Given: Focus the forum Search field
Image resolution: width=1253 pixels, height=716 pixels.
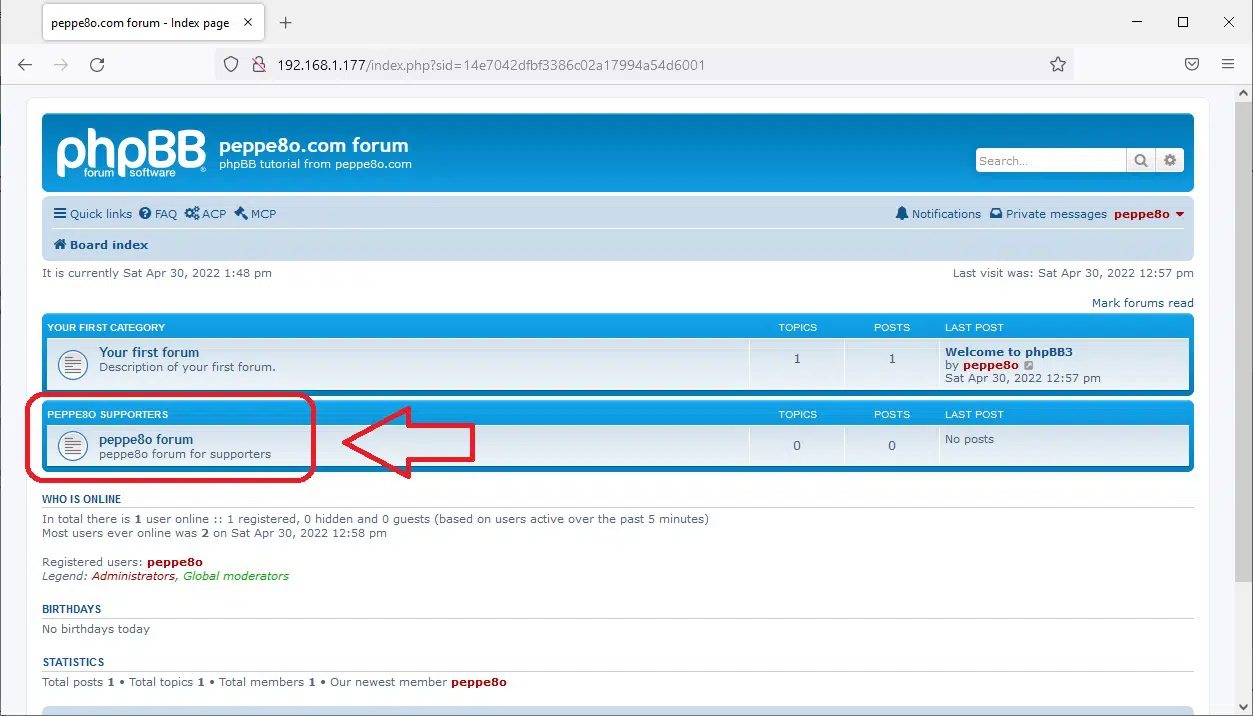Looking at the screenshot, I should [x=1051, y=160].
